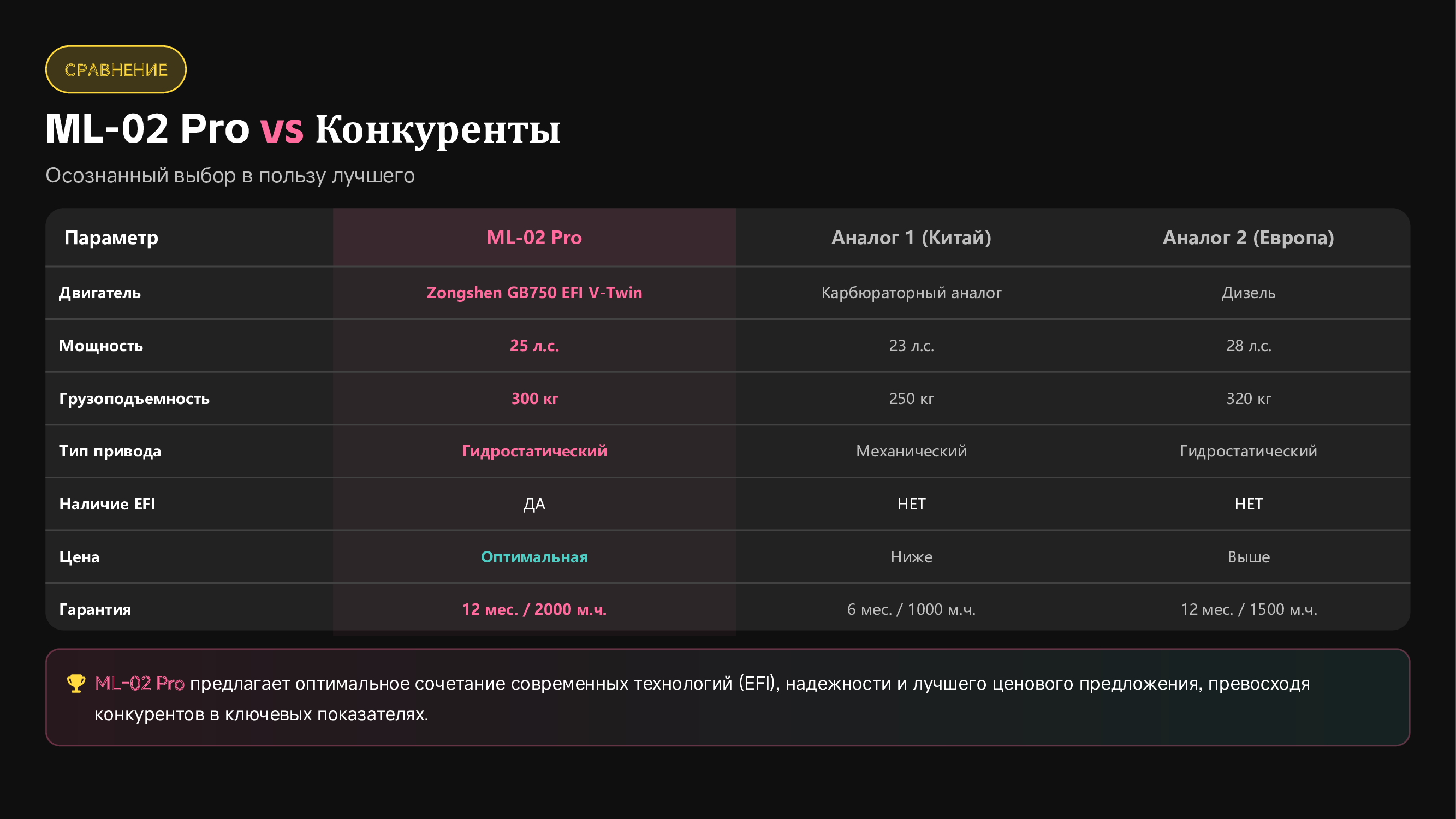1456x819 pixels.
Task: Click the Дизель engine cell
Action: [x=1248, y=293]
